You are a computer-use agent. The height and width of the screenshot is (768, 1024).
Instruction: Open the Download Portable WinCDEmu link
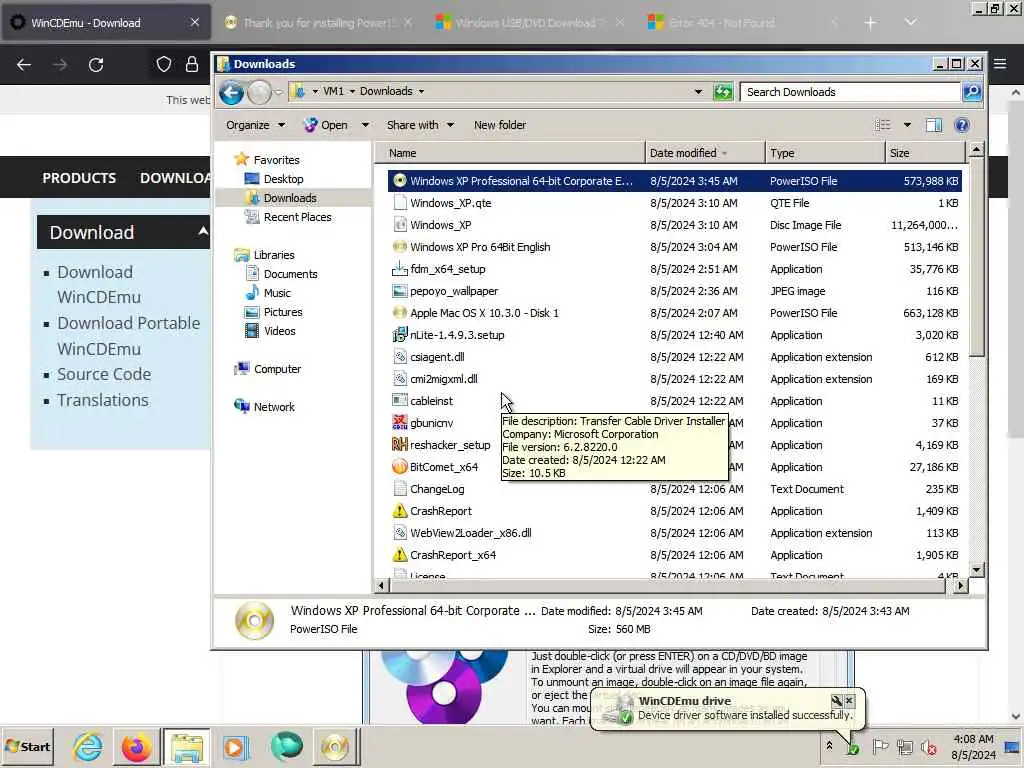129,336
